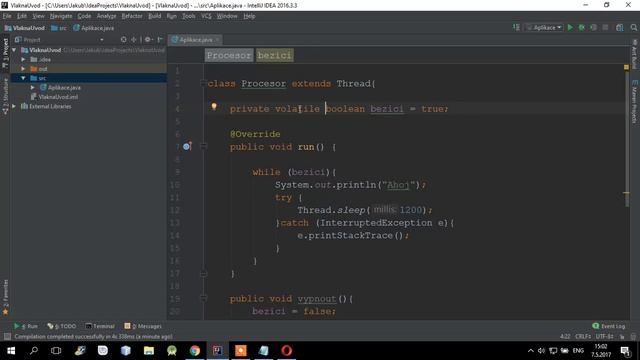Viewport: 640px width, 360px height.
Task: Expand Aplikace.java node in tree
Action: point(33,87)
